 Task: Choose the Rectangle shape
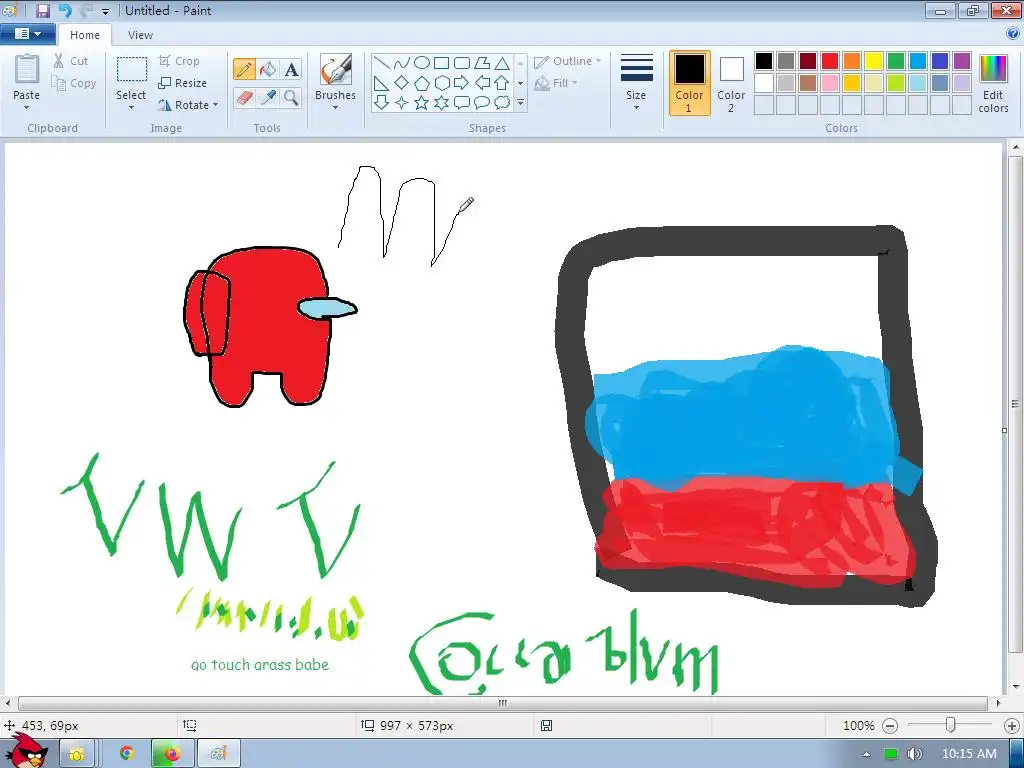[x=442, y=63]
